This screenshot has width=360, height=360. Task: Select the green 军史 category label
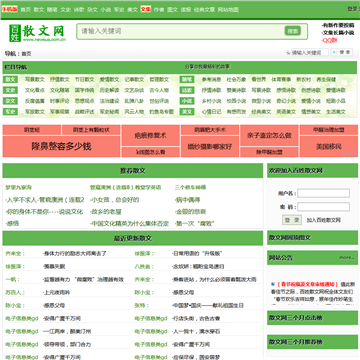click(10, 112)
